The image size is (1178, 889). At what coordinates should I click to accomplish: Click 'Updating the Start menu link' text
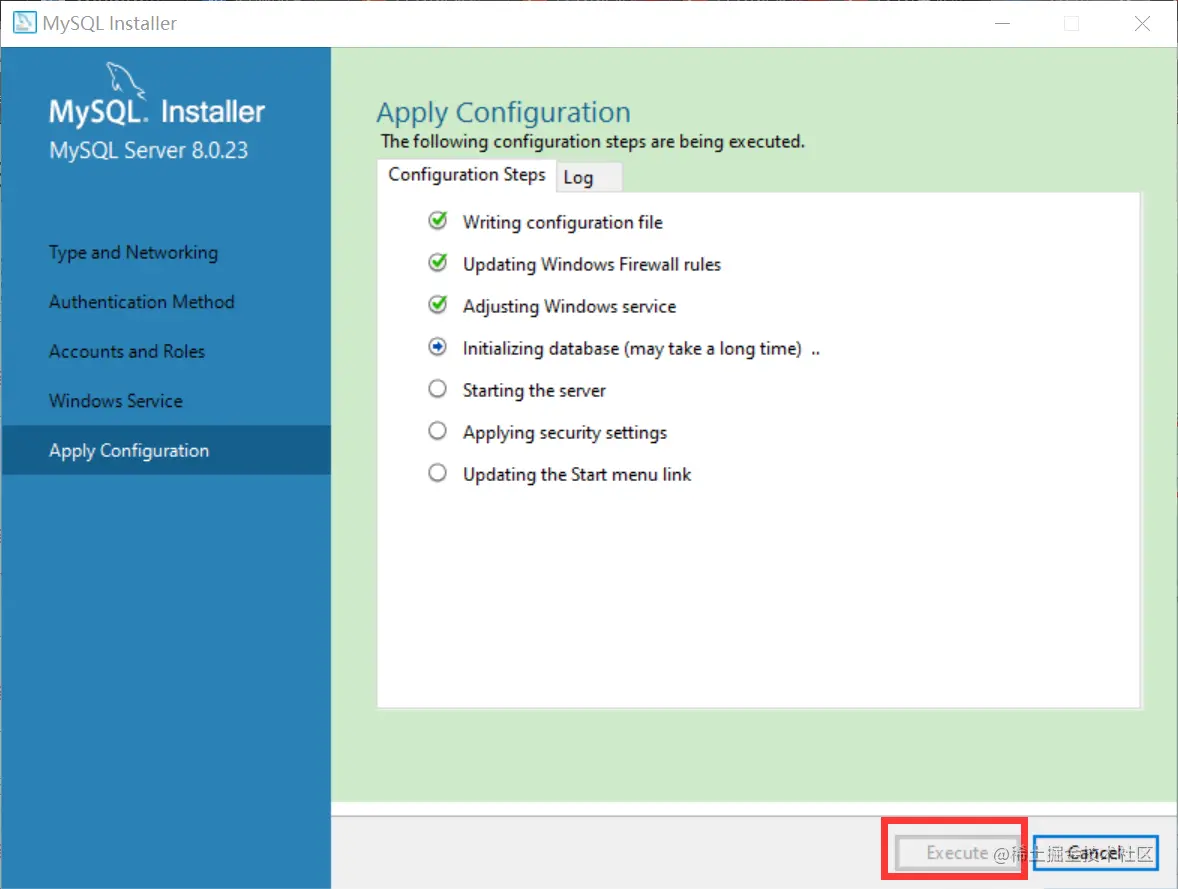pos(577,475)
